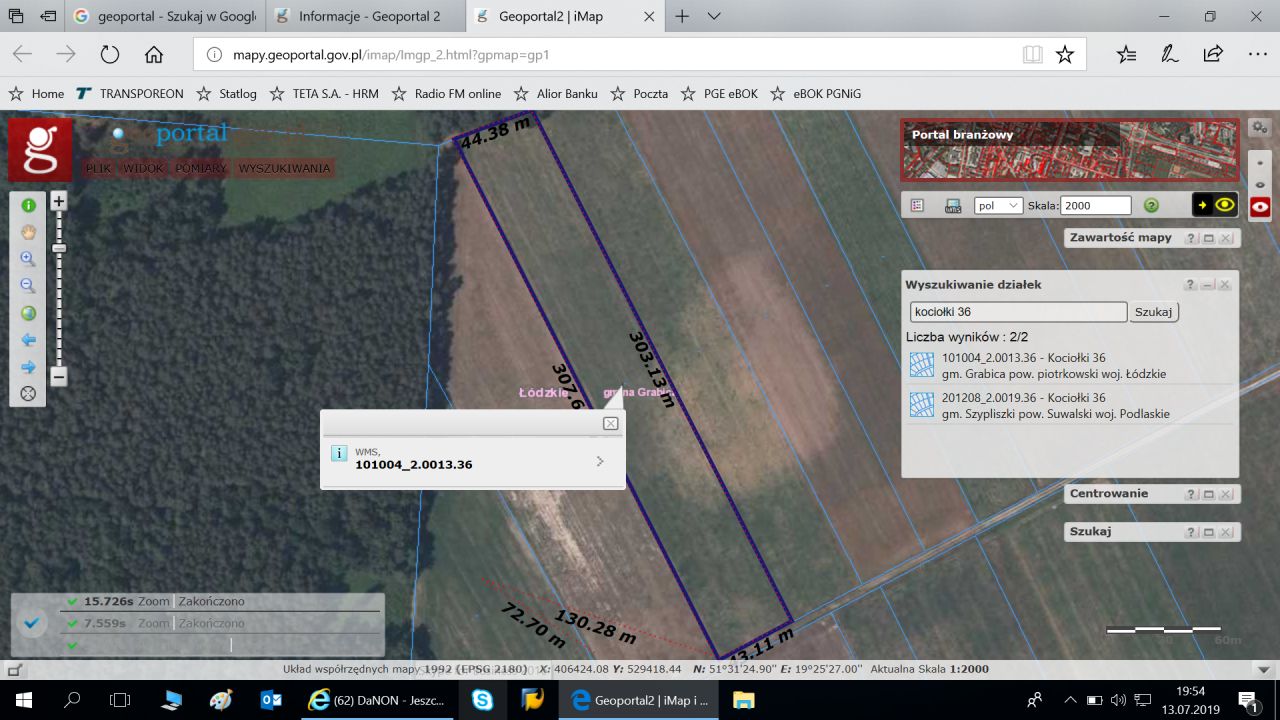Click plus button on zoom slider
Viewport: 1280px width, 720px height.
pos(59,201)
